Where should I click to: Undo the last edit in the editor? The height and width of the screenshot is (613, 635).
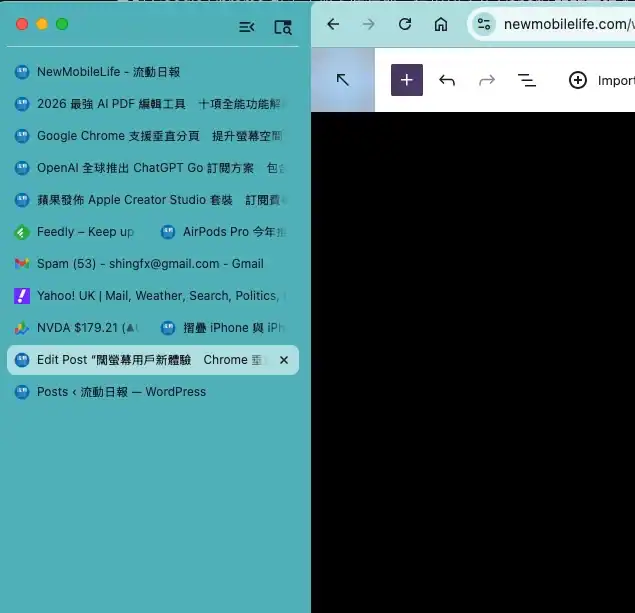tap(447, 80)
